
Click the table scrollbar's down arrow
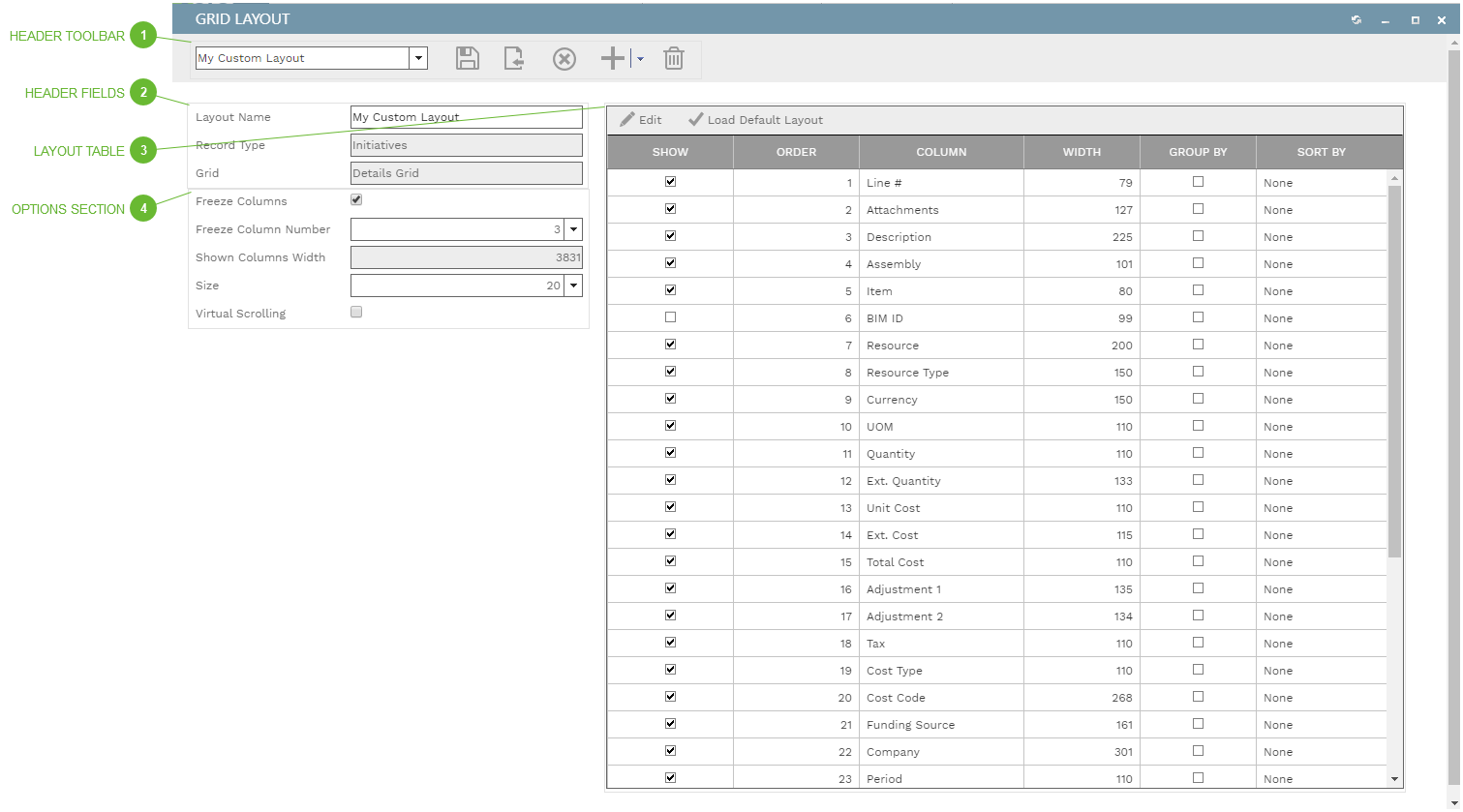[1394, 778]
